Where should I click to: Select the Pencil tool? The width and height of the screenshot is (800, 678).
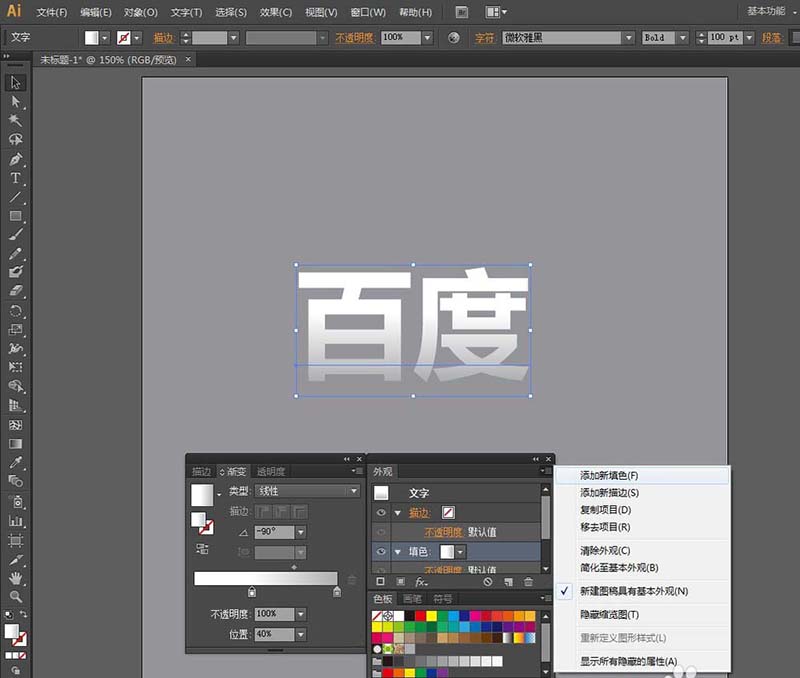click(x=15, y=254)
